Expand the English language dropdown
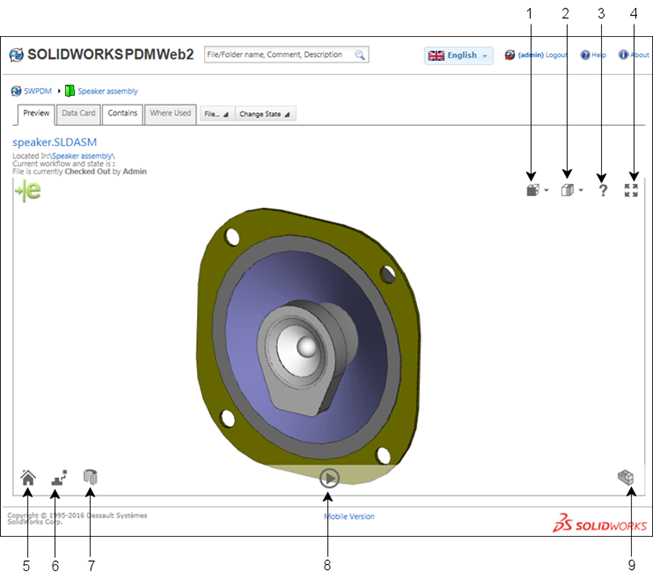The height and width of the screenshot is (572, 653). pyautogui.click(x=459, y=56)
